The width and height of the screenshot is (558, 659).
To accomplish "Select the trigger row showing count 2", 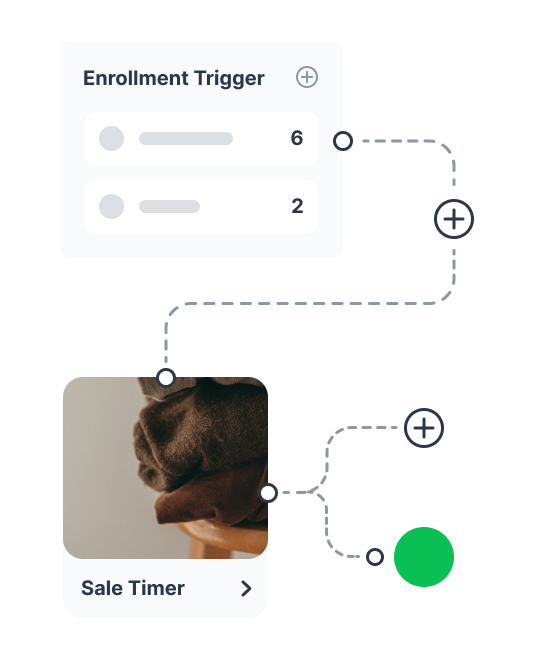I will click(x=201, y=206).
